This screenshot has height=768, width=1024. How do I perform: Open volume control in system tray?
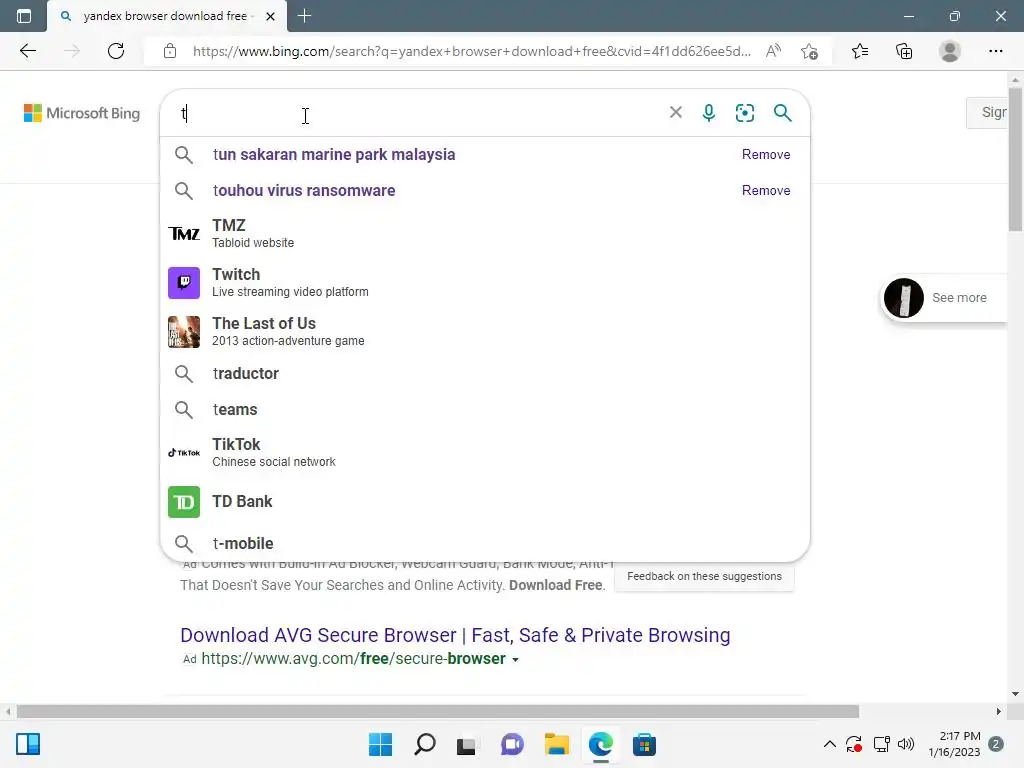(x=906, y=744)
